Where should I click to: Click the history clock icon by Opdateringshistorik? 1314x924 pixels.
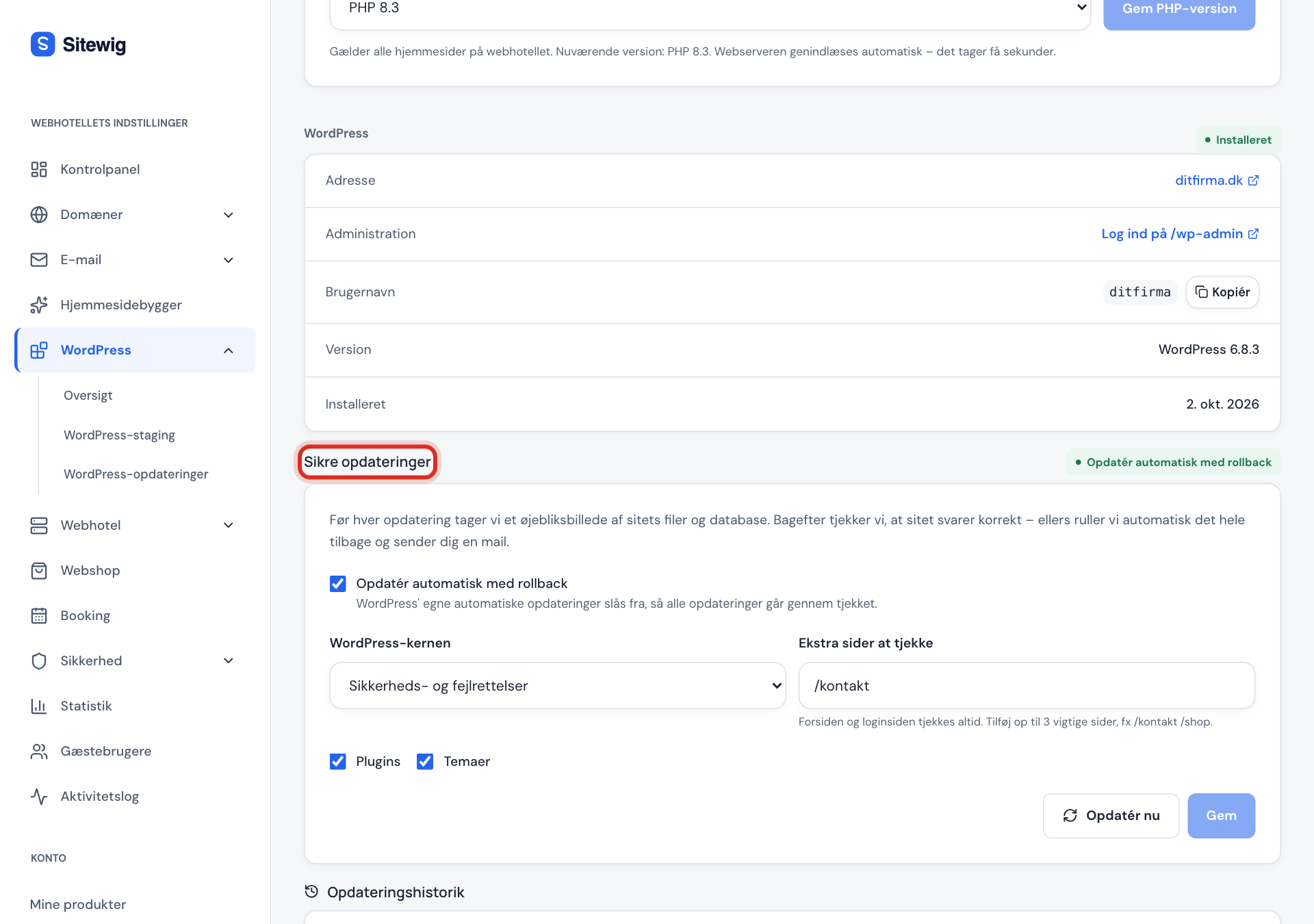click(x=311, y=891)
